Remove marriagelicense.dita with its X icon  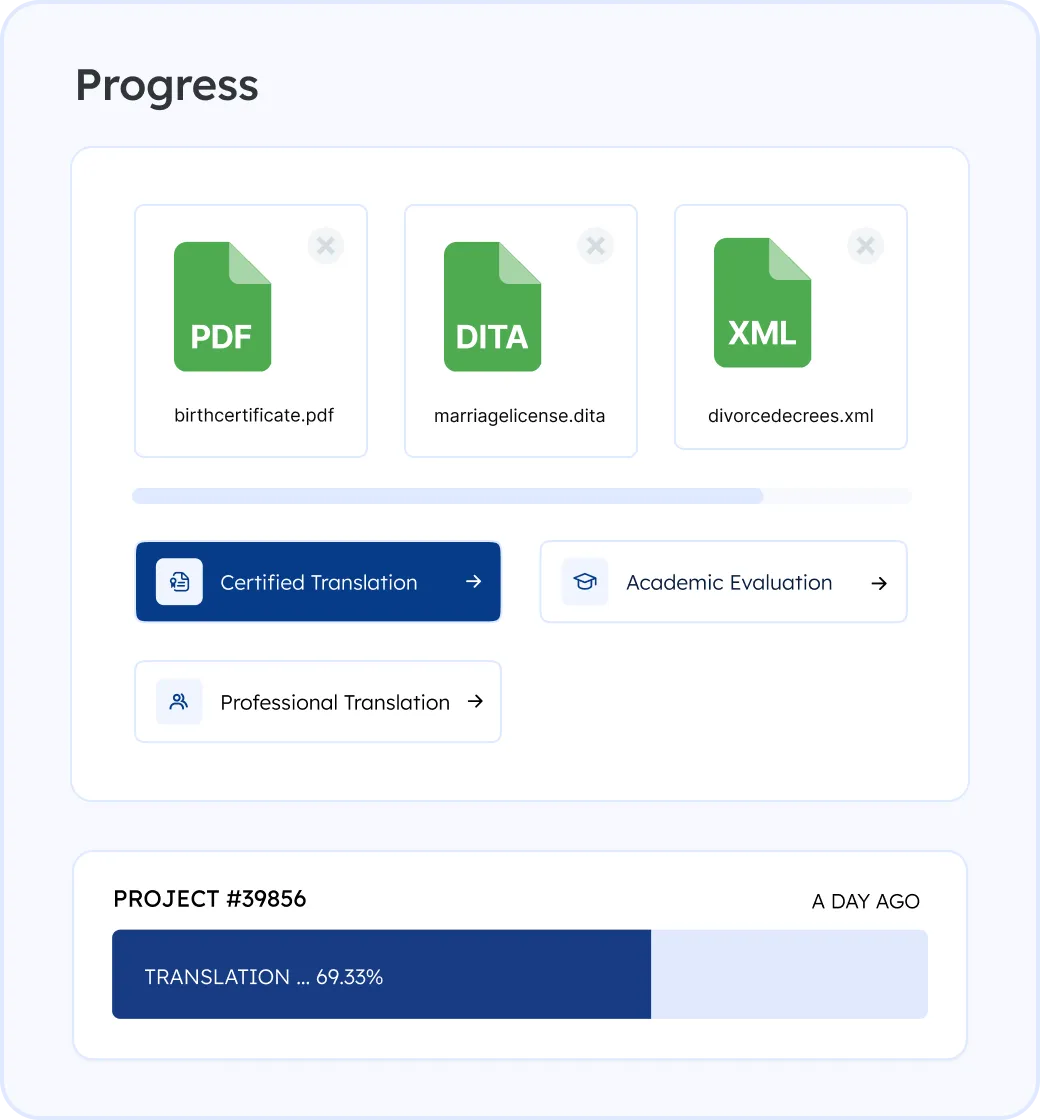pos(595,245)
